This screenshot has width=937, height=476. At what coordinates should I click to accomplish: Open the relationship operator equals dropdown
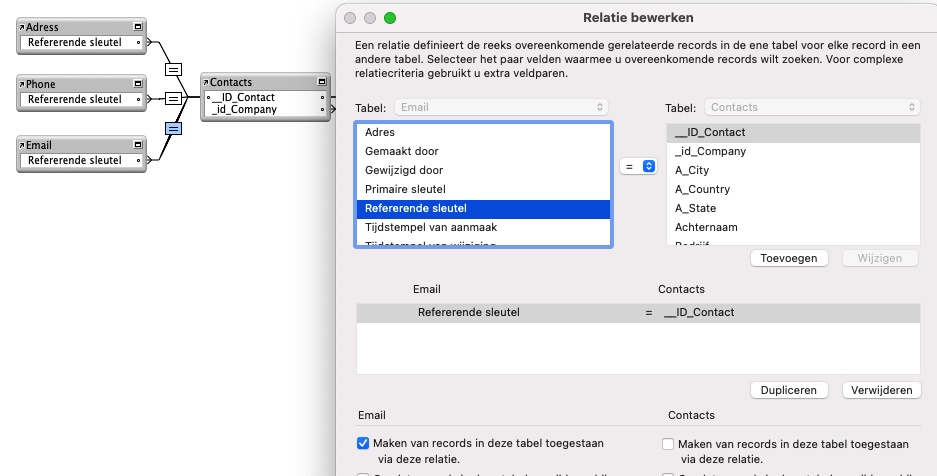637,166
